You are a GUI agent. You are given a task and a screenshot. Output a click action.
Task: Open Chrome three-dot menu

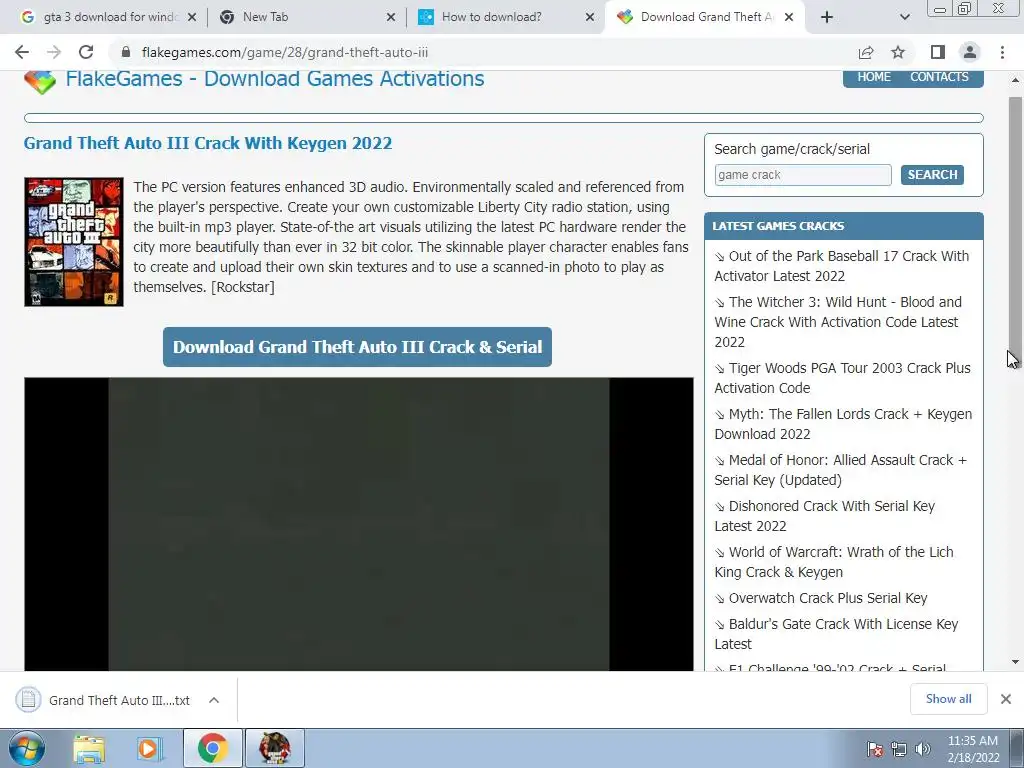[x=1002, y=52]
